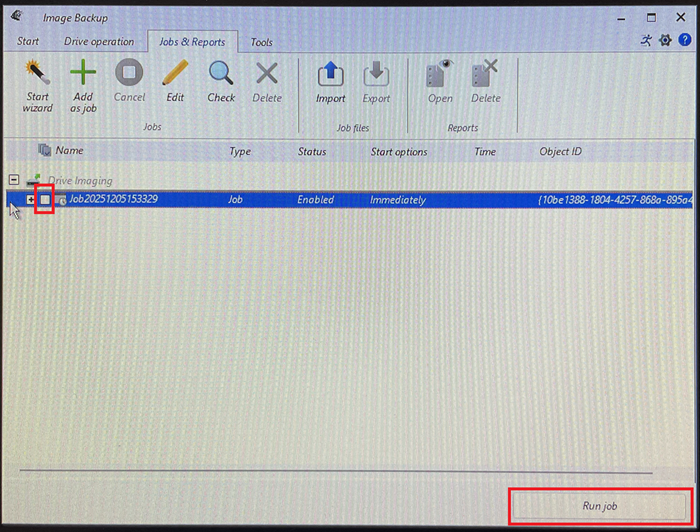Delete the selected job with X icon
This screenshot has height=532, width=700.
click(x=267, y=82)
